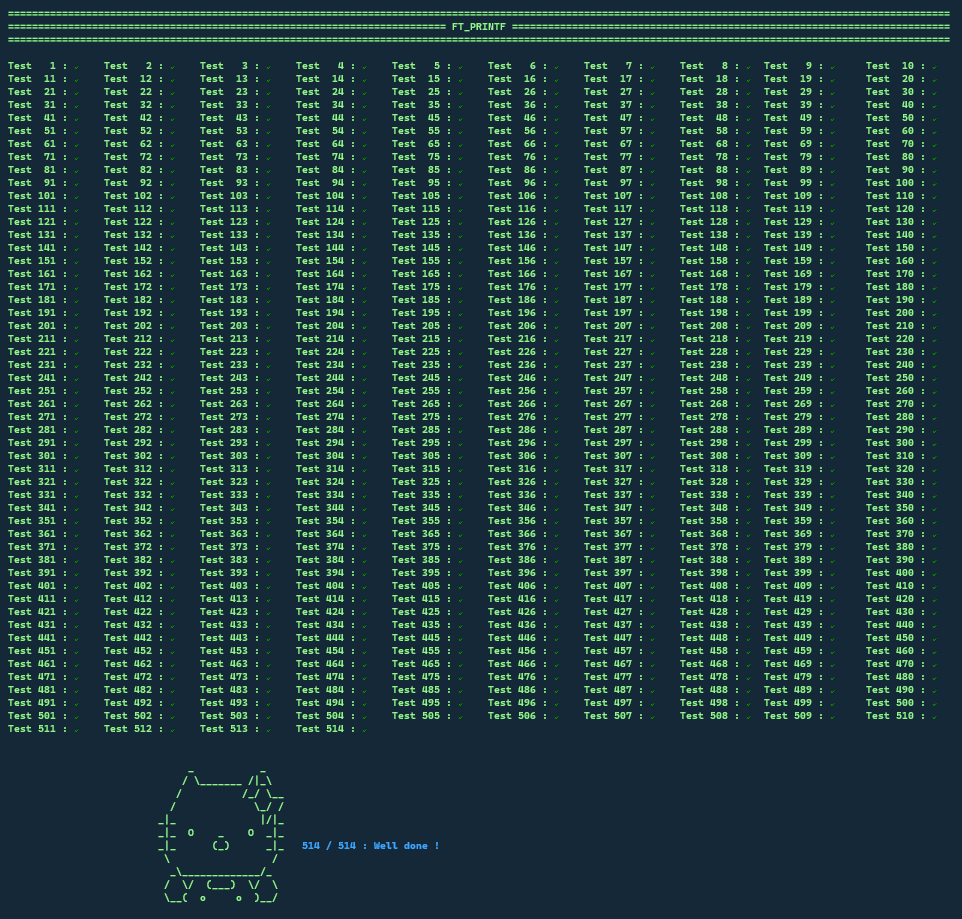
Task: Click the checkmark beside Test 210
Action: tap(934, 327)
